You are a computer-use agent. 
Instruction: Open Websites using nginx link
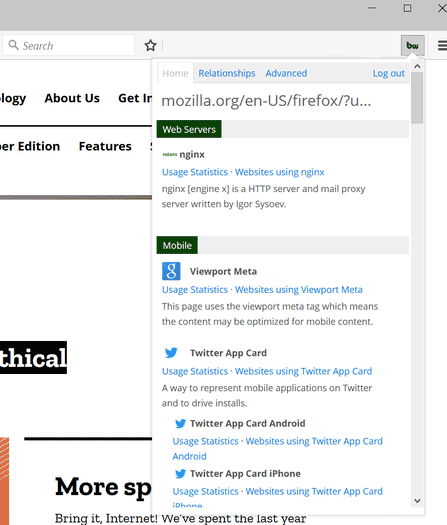(280, 172)
